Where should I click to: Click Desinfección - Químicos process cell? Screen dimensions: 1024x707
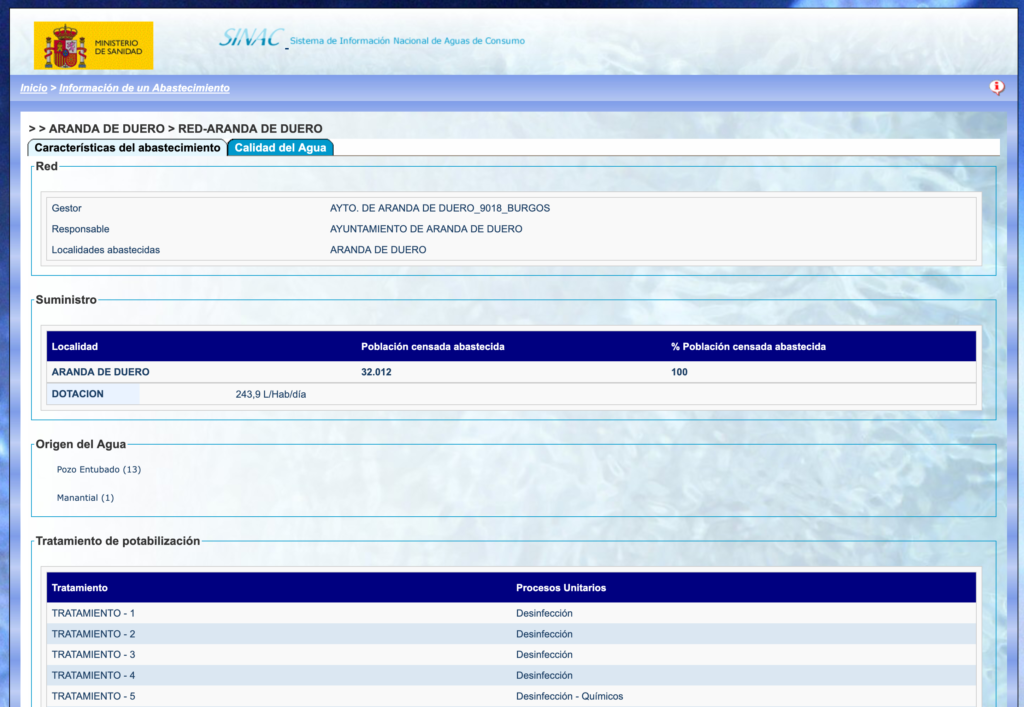[x=569, y=696]
